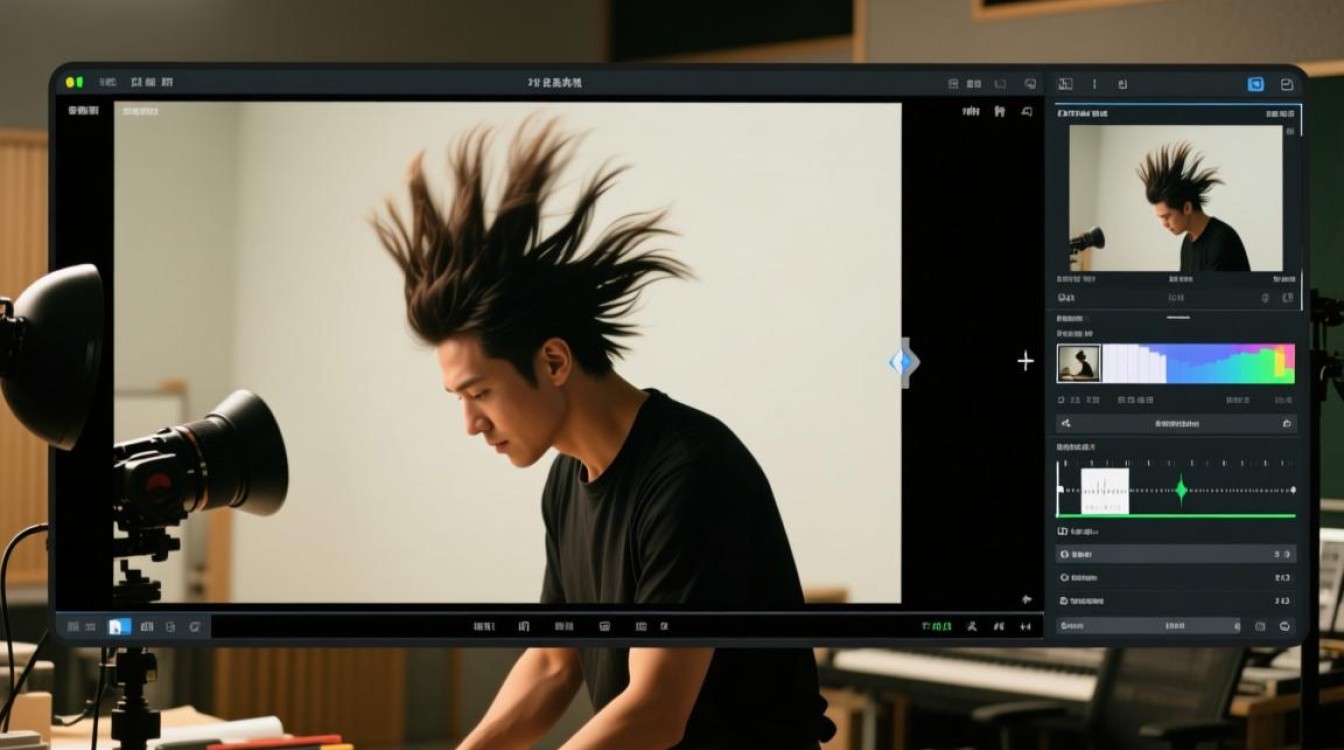This screenshot has width=1344, height=750.
Task: Click the share icon on the wide panel button
Action: 1066,424
